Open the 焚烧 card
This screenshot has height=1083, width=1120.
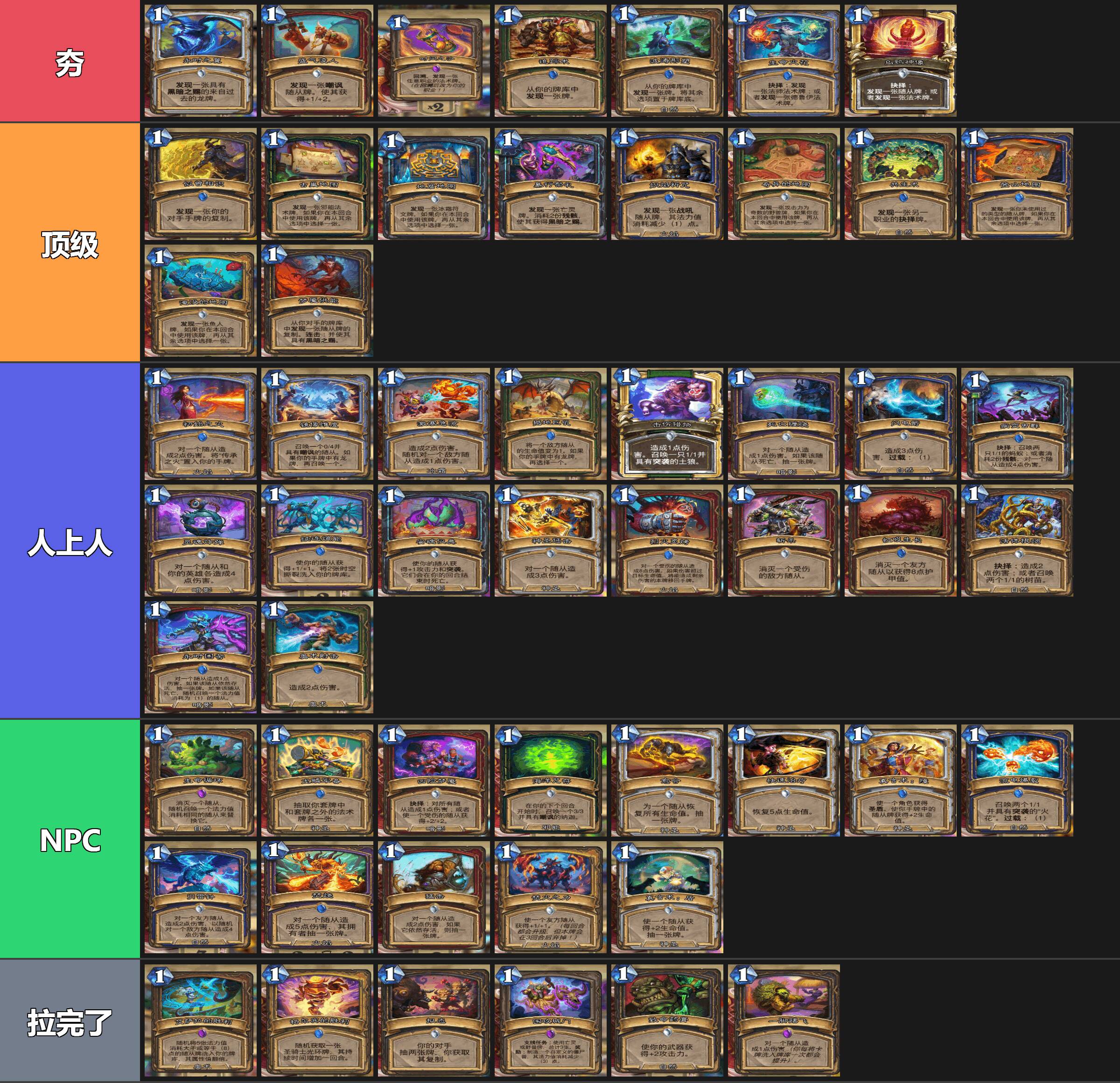click(317, 897)
